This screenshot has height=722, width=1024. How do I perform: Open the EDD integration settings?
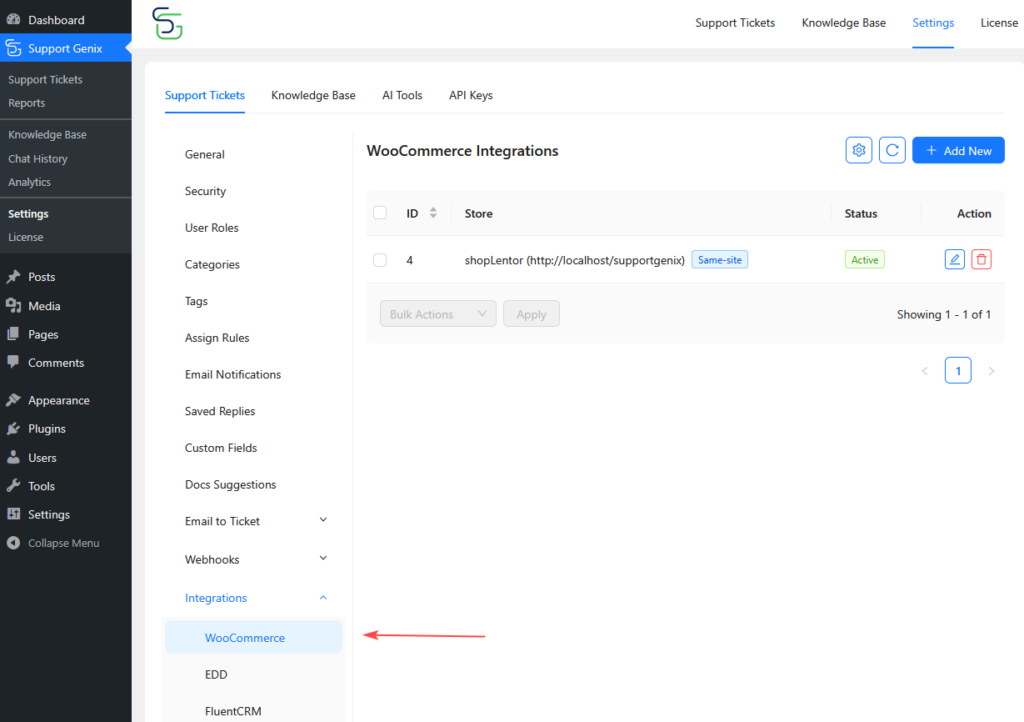tap(216, 675)
